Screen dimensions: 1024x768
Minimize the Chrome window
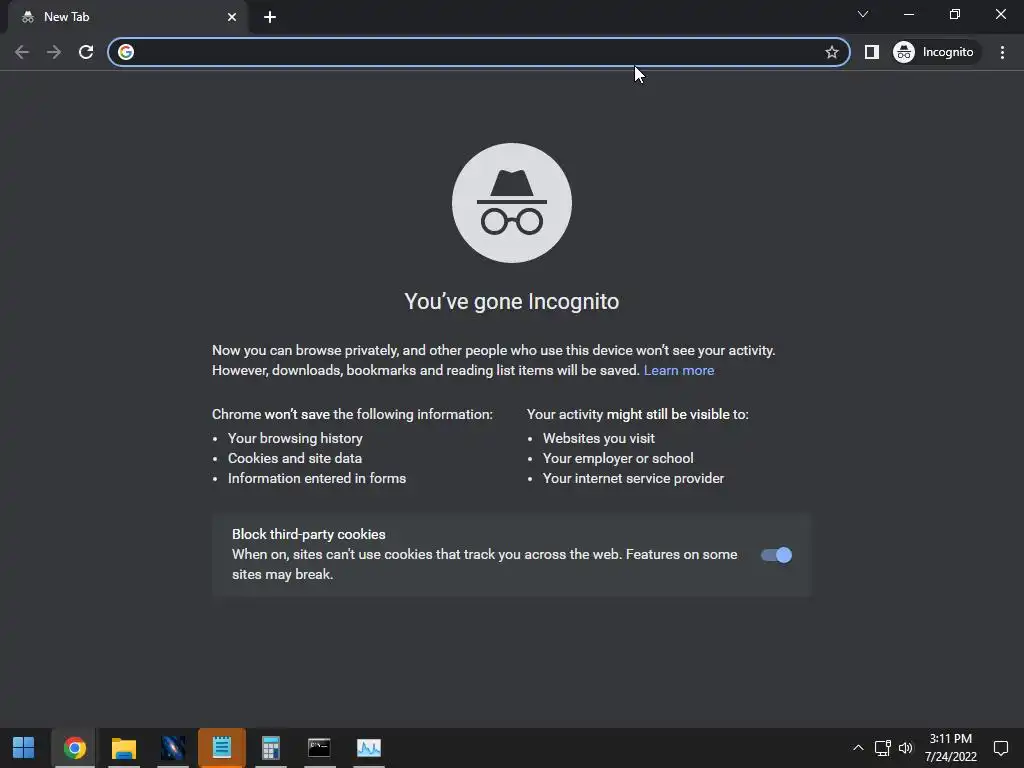[908, 14]
